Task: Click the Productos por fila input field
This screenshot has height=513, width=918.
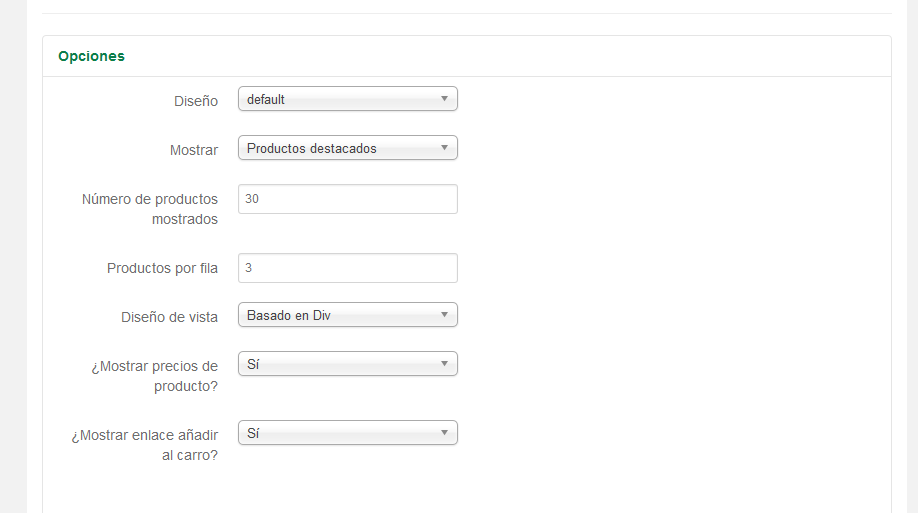Action: [348, 268]
